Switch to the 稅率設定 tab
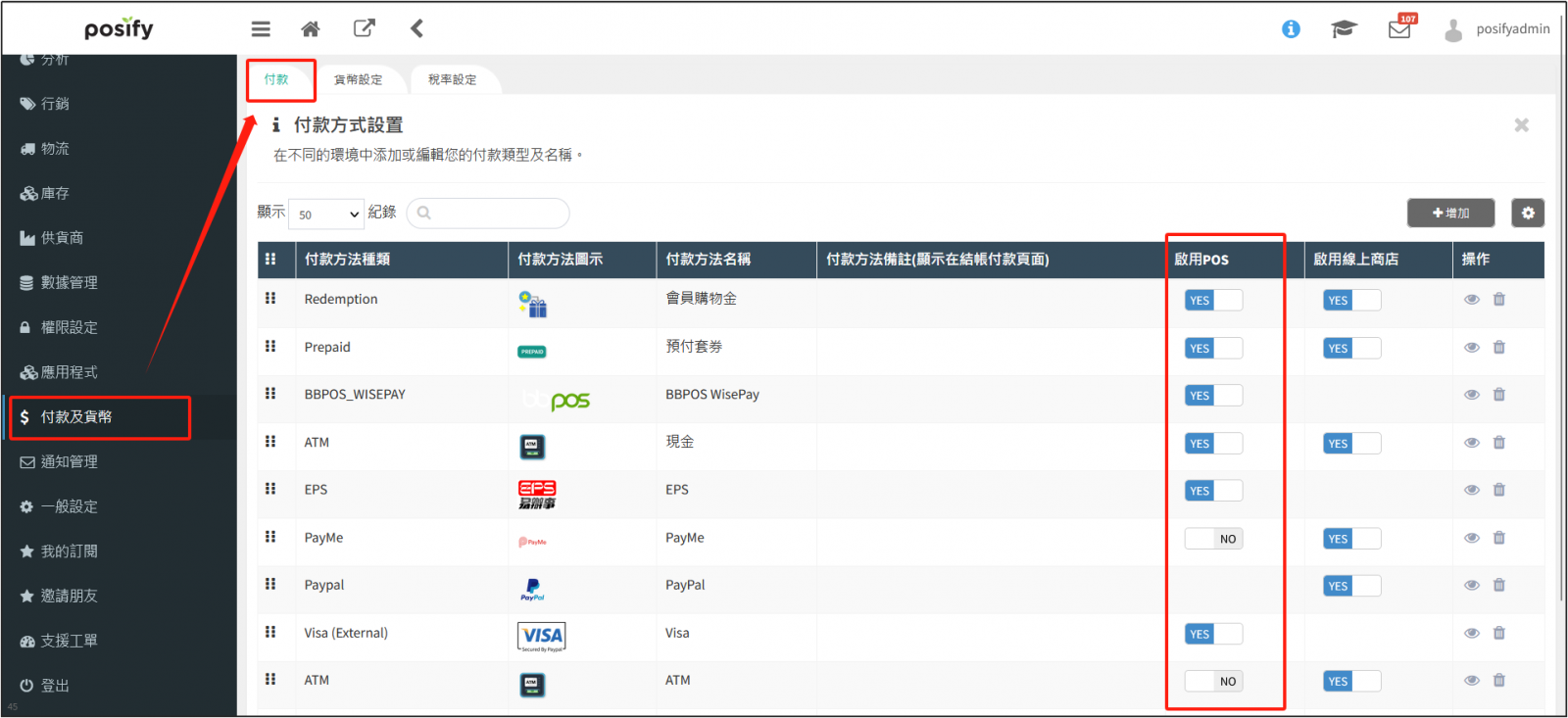The height and width of the screenshot is (718, 1568). click(x=453, y=79)
